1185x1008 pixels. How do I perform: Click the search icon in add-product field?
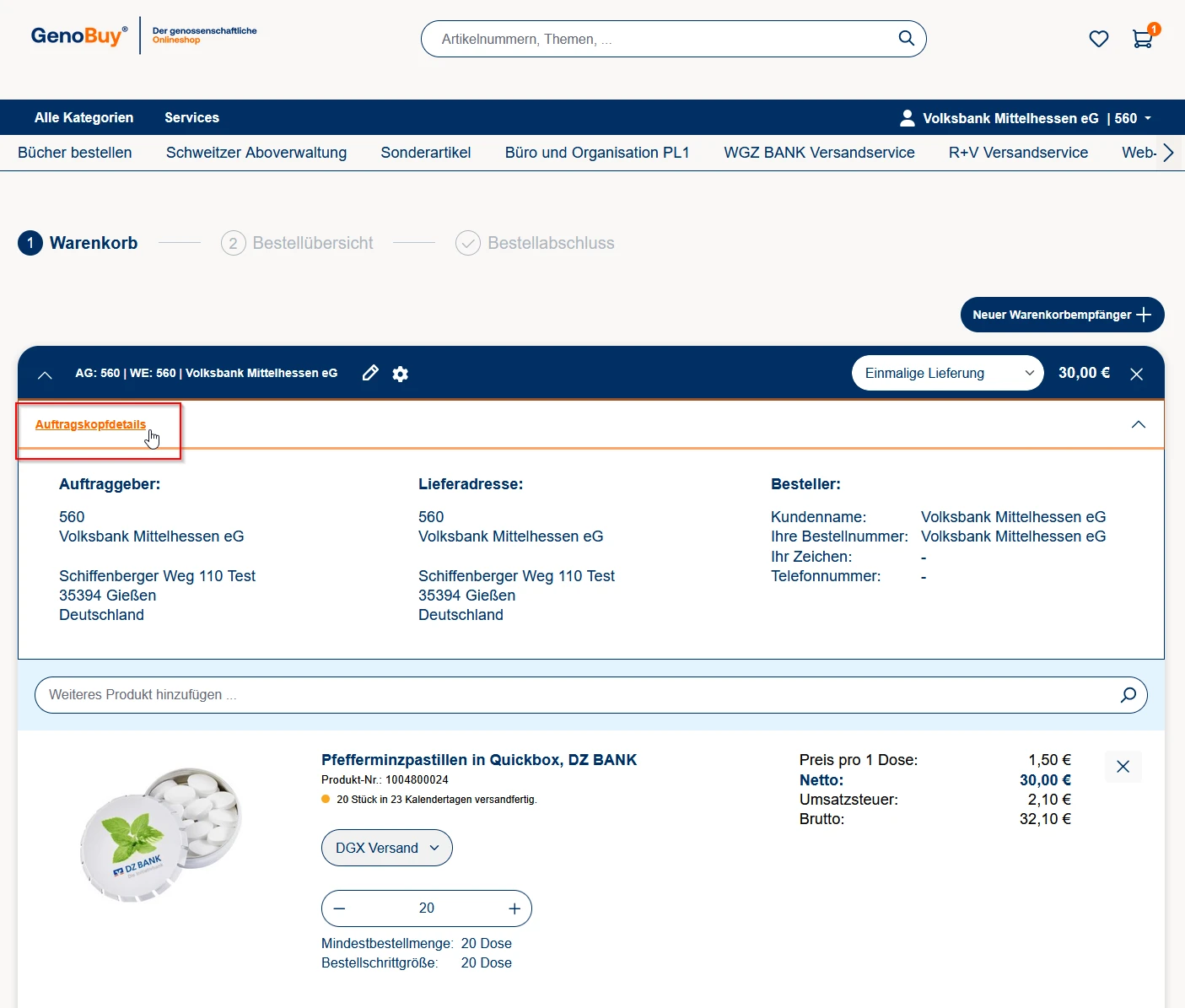(x=1128, y=695)
